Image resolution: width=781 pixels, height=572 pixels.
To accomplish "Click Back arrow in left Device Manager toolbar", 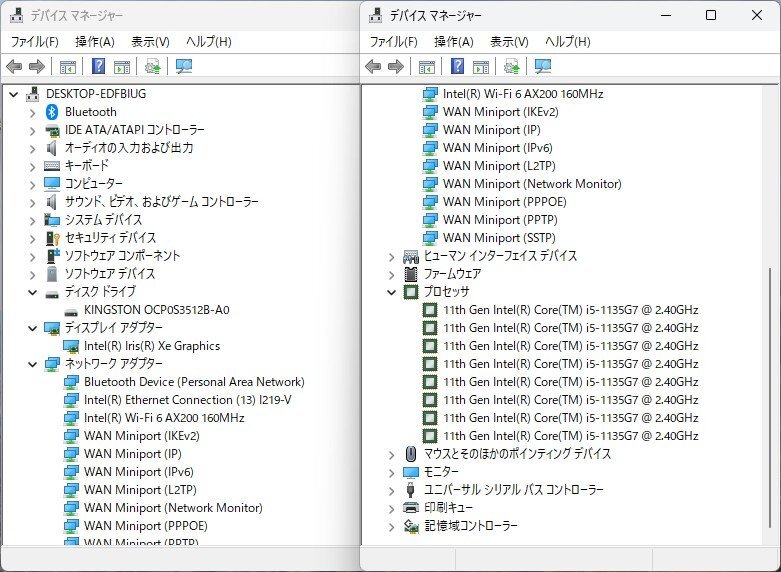I will pyautogui.click(x=14, y=66).
